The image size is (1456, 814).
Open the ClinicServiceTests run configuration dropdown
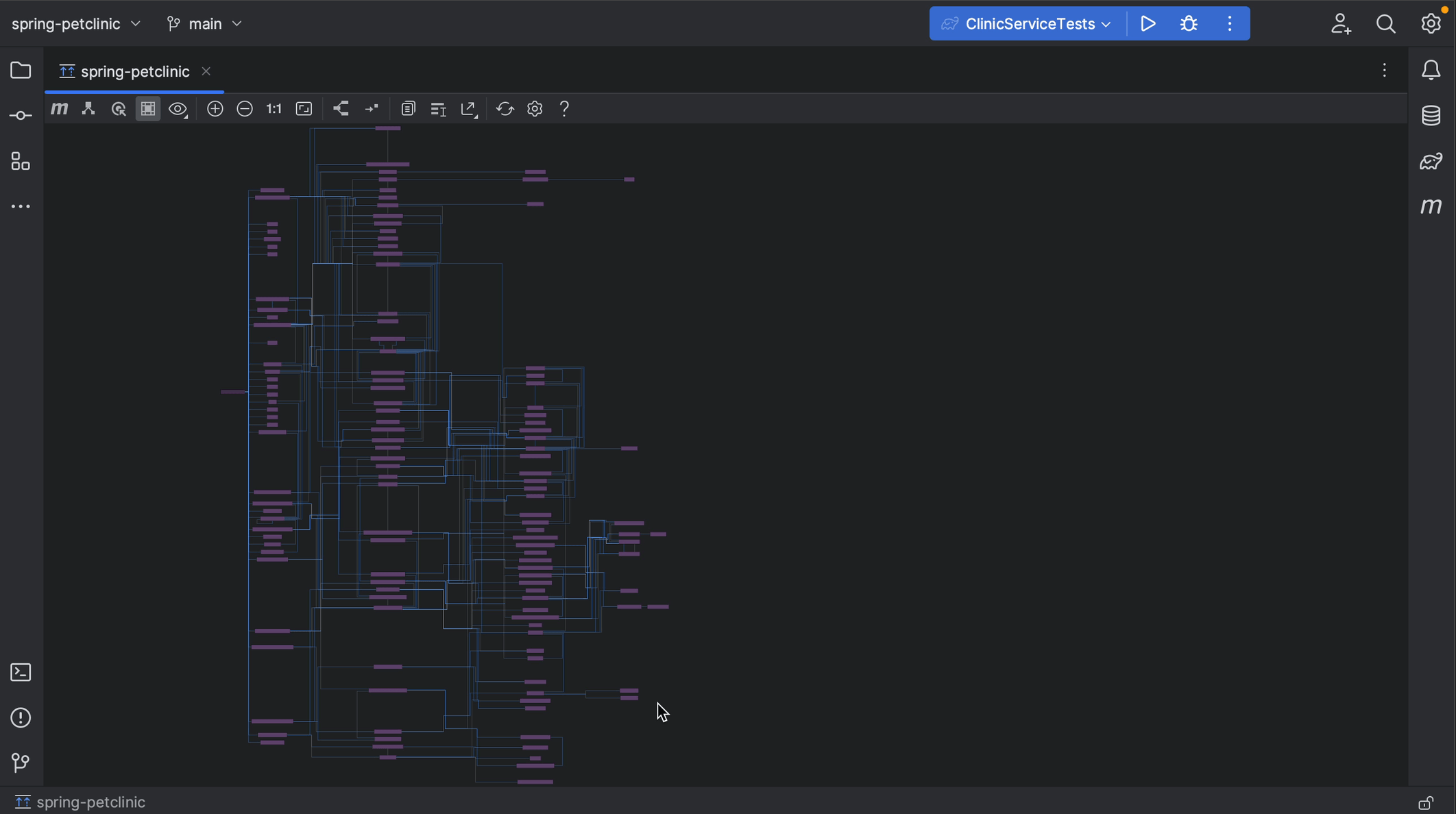1026,23
